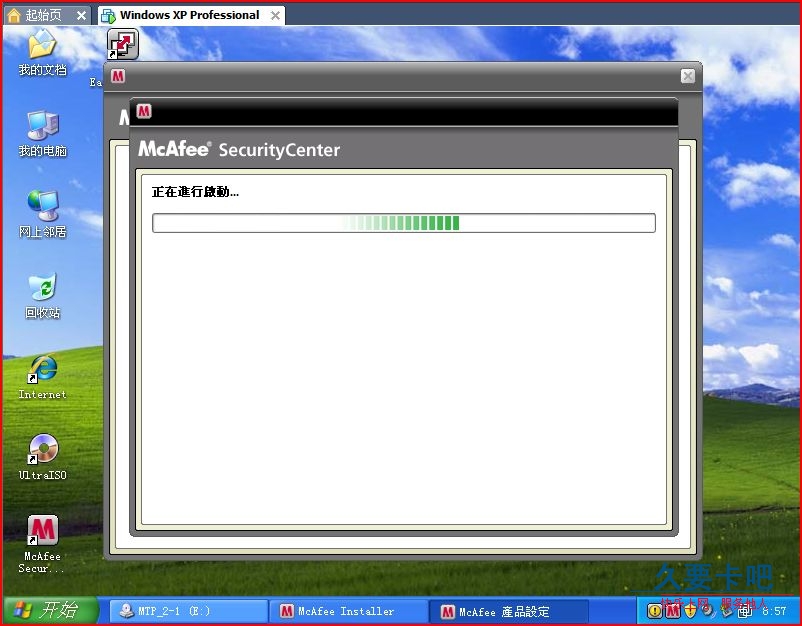Image resolution: width=802 pixels, height=626 pixels.
Task: Click the McAfee SecurityCenter heading text
Action: 239,149
